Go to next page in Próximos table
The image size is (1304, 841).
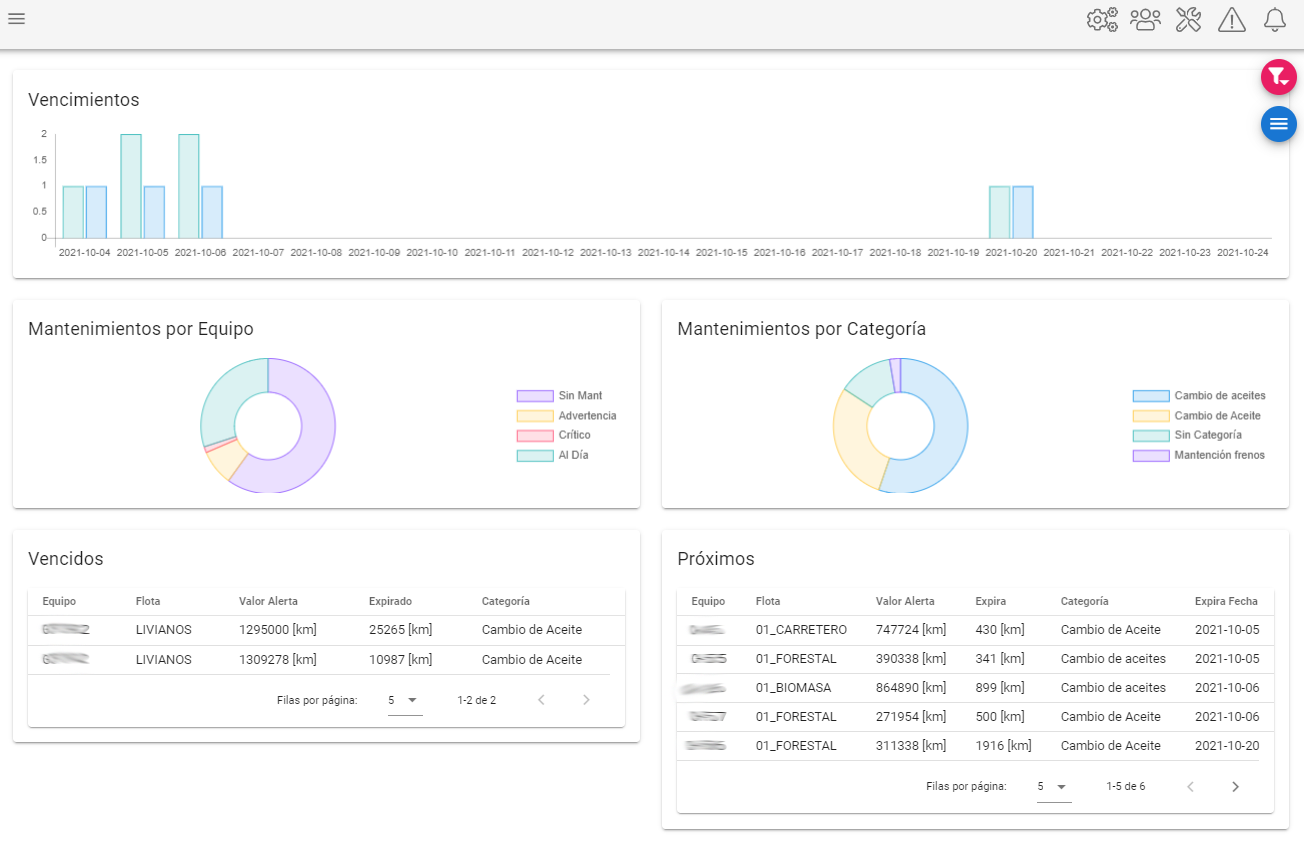pyautogui.click(x=1235, y=787)
